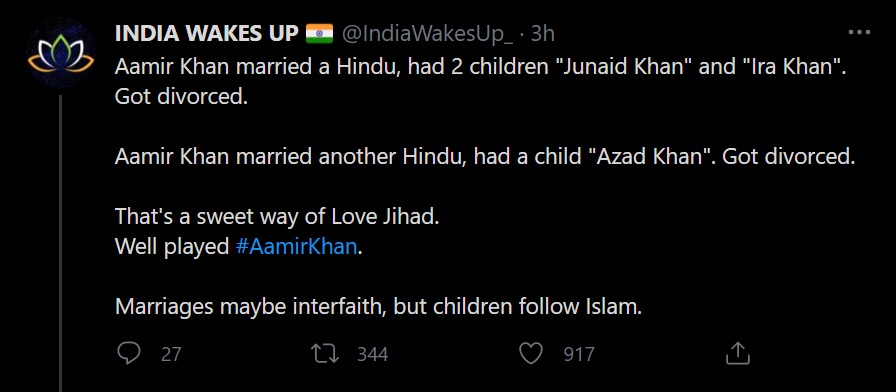Open the share icon menu
Screen dimensions: 896x392
pyautogui.click(x=737, y=353)
